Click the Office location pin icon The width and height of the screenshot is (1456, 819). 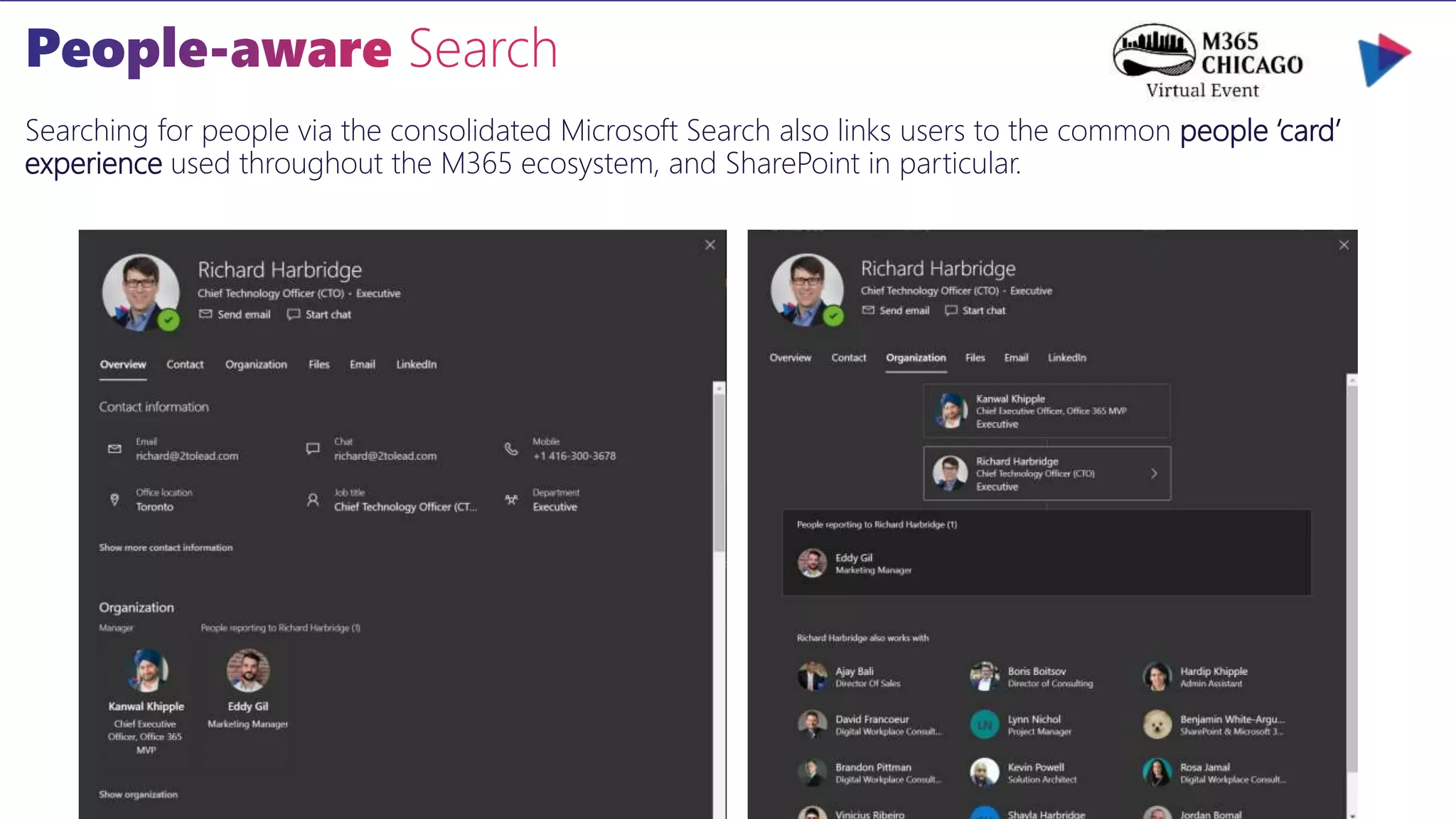[x=114, y=500]
